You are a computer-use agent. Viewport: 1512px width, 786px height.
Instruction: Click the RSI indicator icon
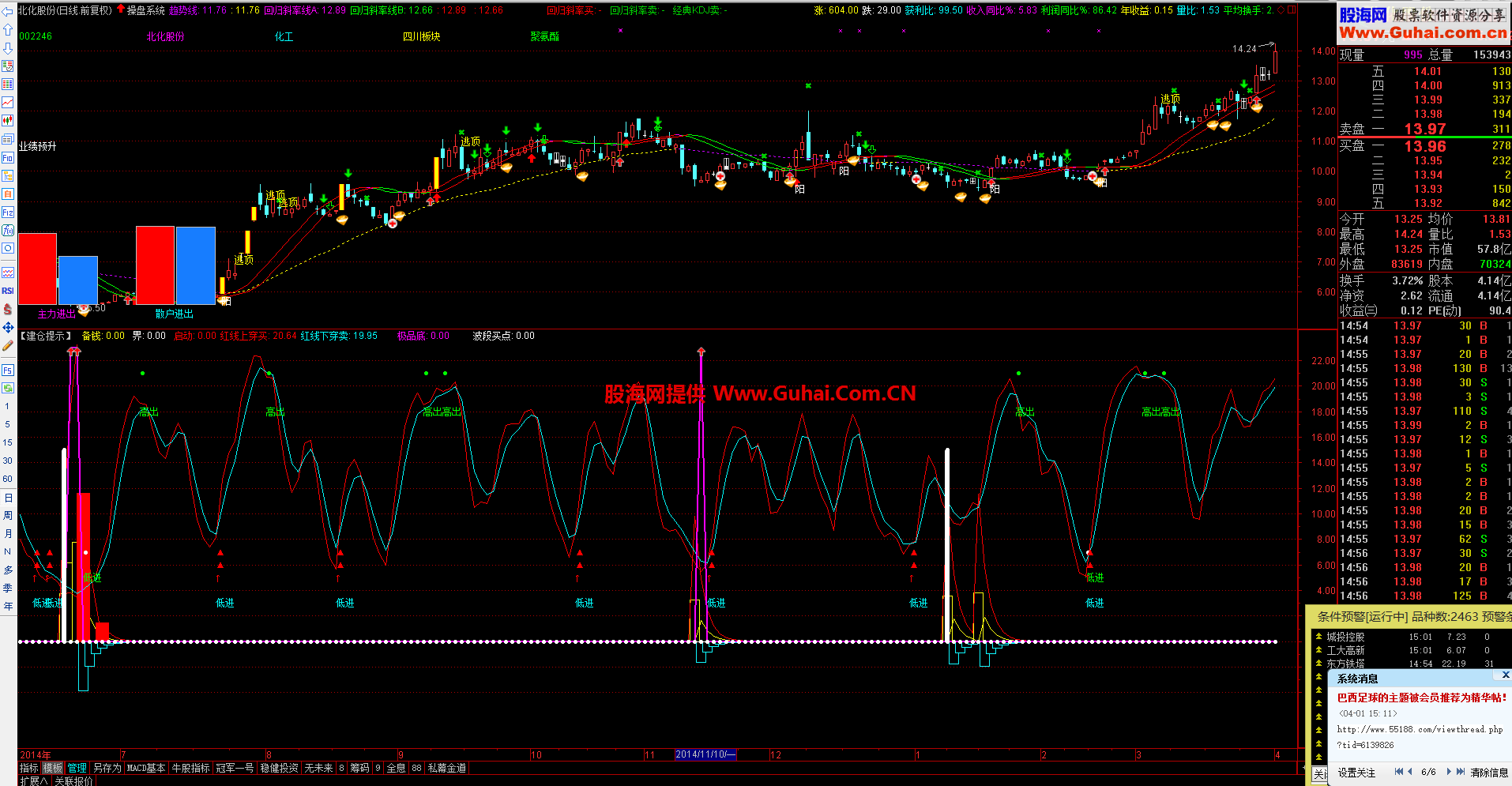[x=8, y=291]
